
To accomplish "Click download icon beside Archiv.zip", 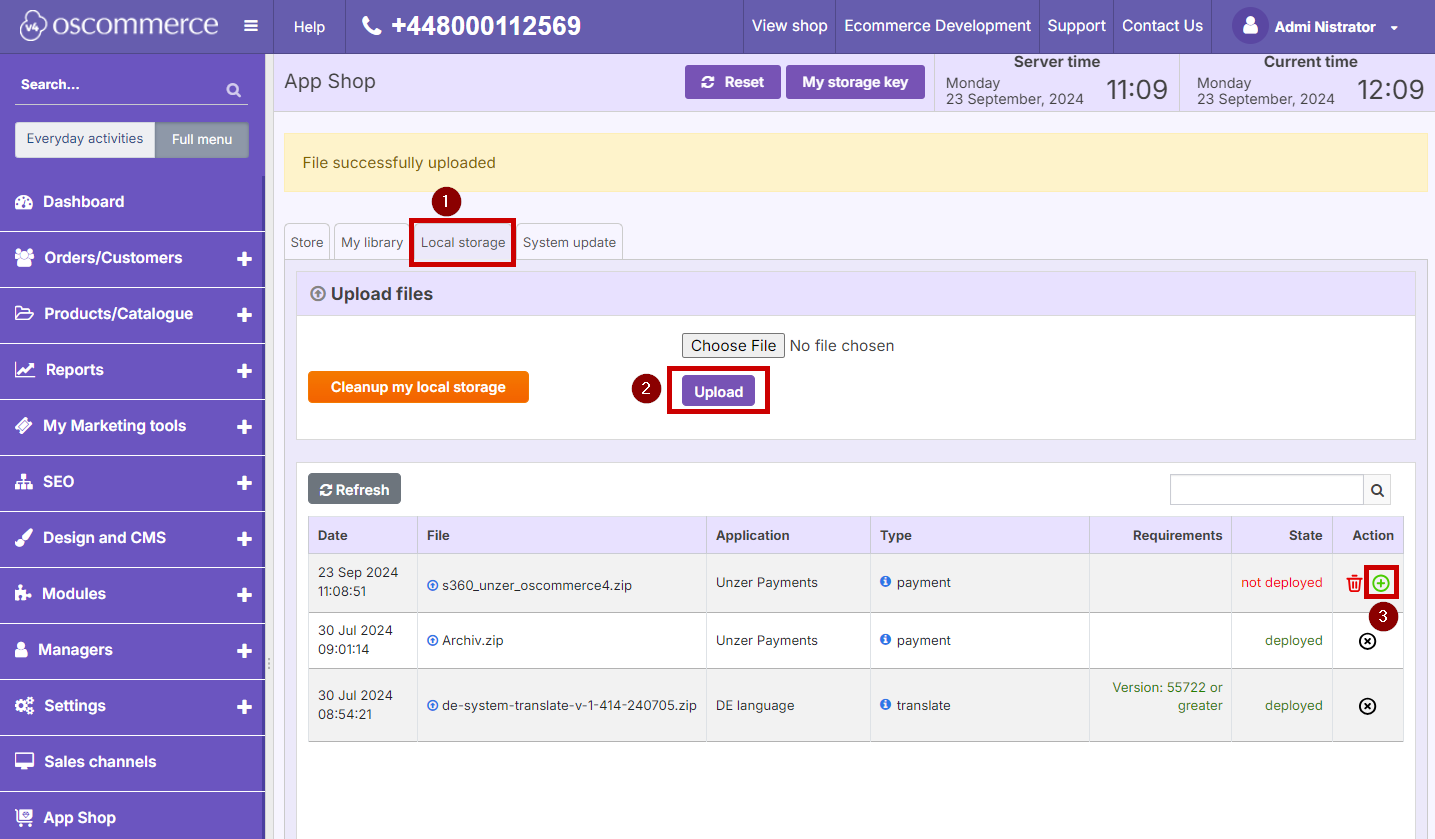I will coord(433,641).
